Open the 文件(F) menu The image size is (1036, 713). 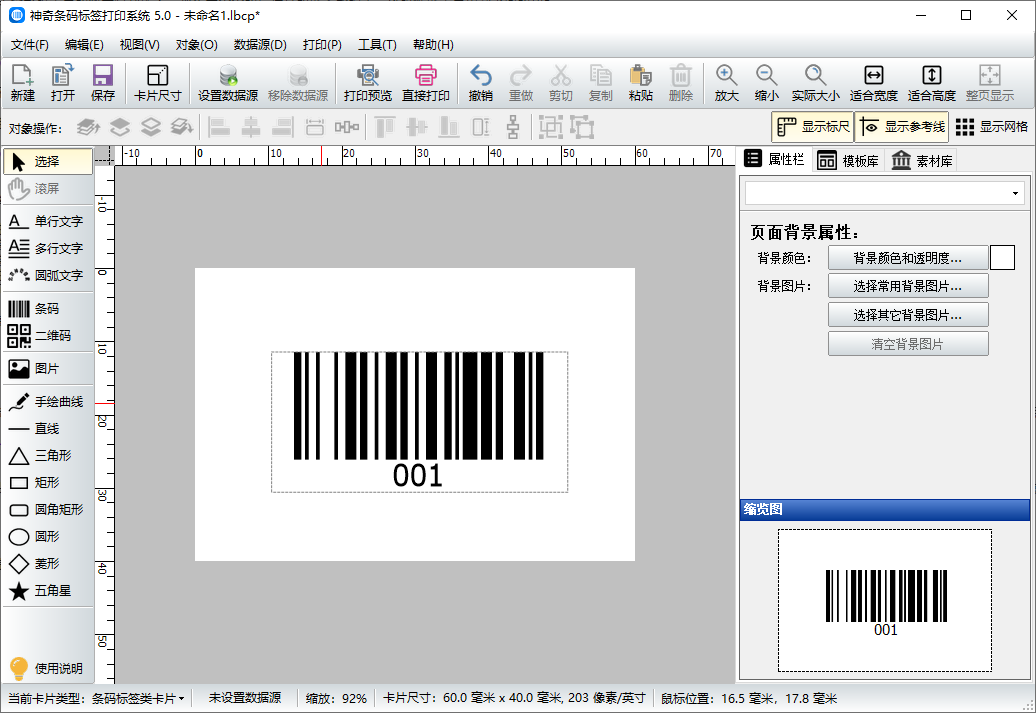pyautogui.click(x=30, y=45)
